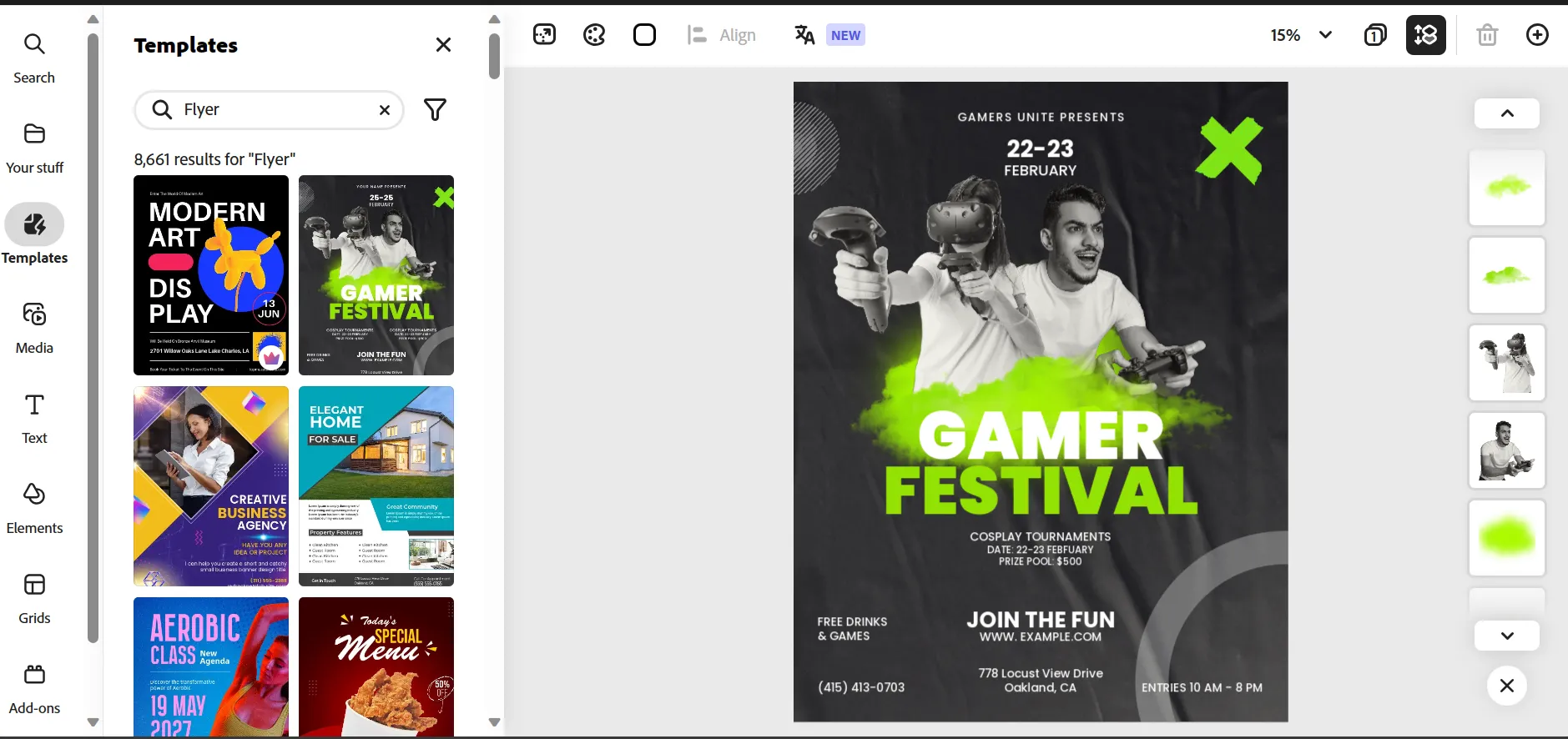Select the Aerobic Class template
The width and height of the screenshot is (1568, 739).
211,667
